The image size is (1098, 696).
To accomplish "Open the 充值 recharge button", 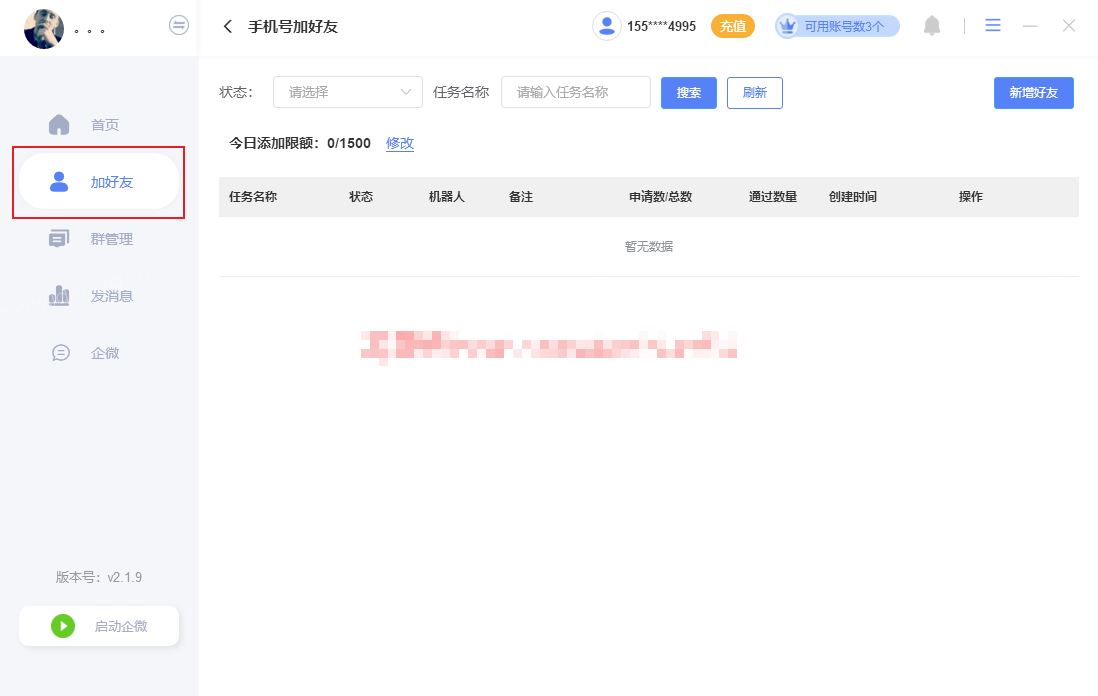I will (732, 27).
